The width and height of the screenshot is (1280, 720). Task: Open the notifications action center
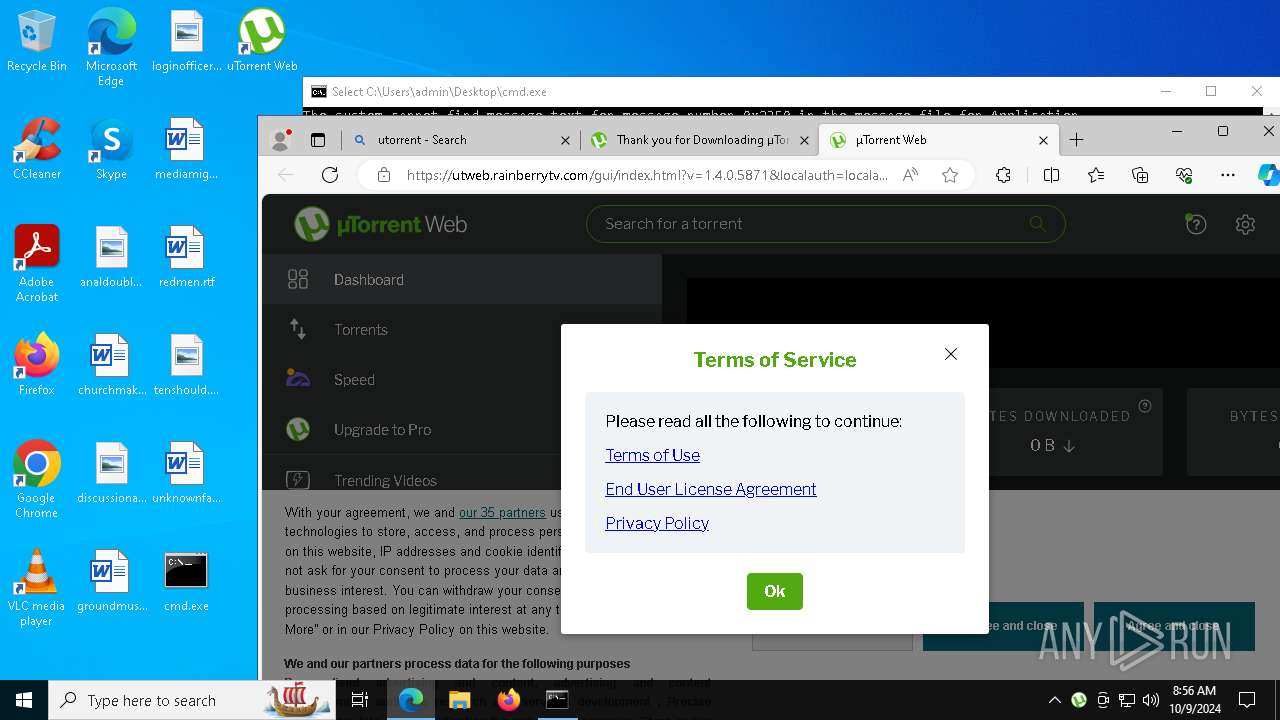click(x=1247, y=700)
